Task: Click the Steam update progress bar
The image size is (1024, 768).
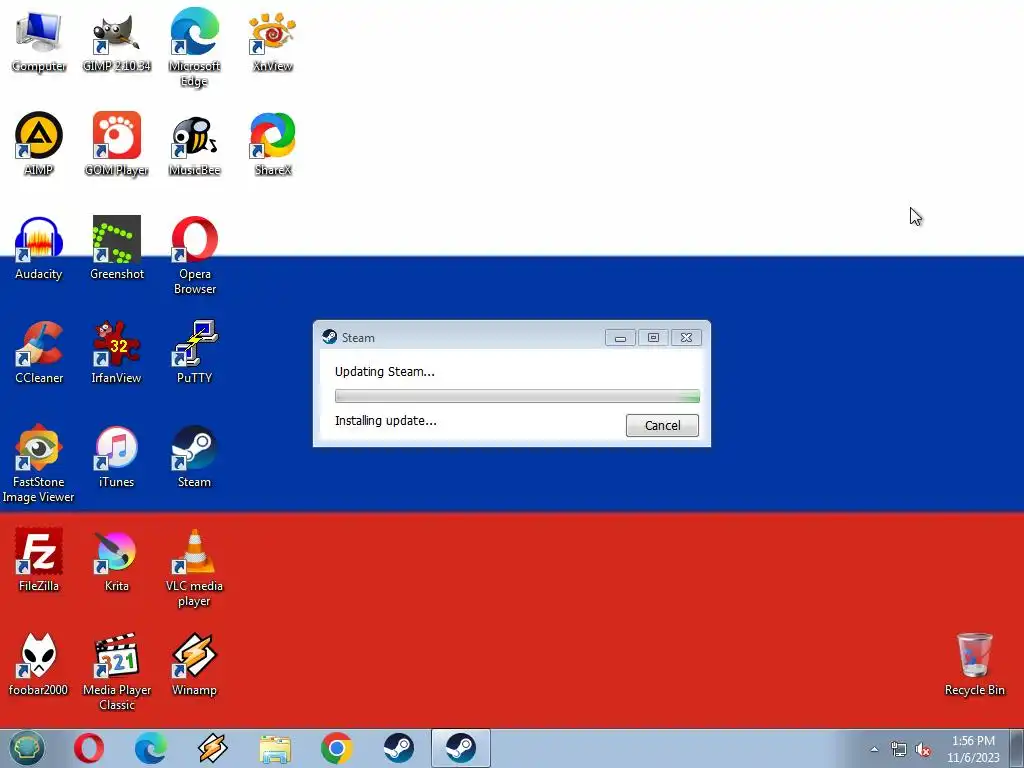Action: 517,396
